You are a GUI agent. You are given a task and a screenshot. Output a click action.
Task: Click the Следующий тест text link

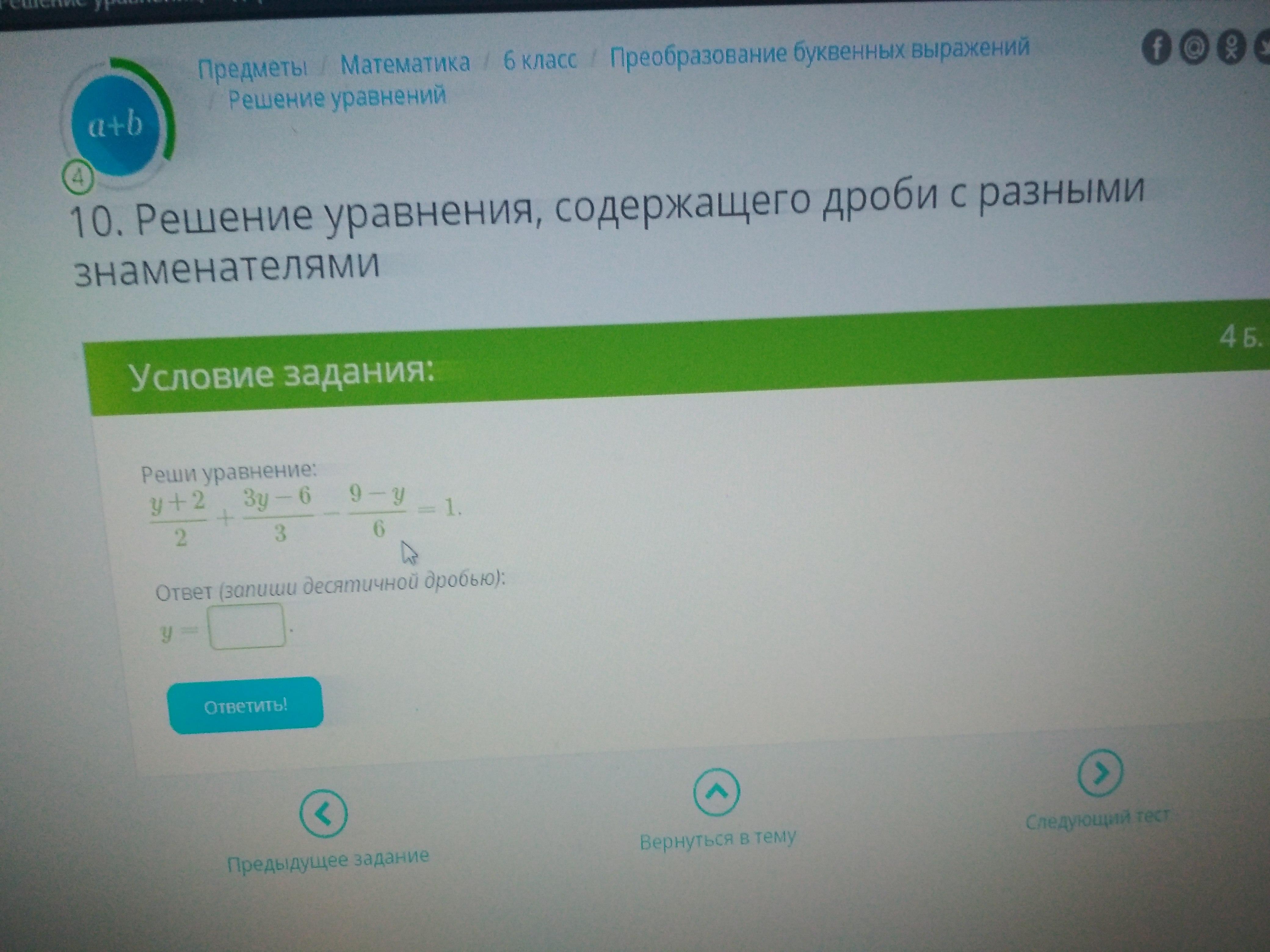click(x=1097, y=820)
